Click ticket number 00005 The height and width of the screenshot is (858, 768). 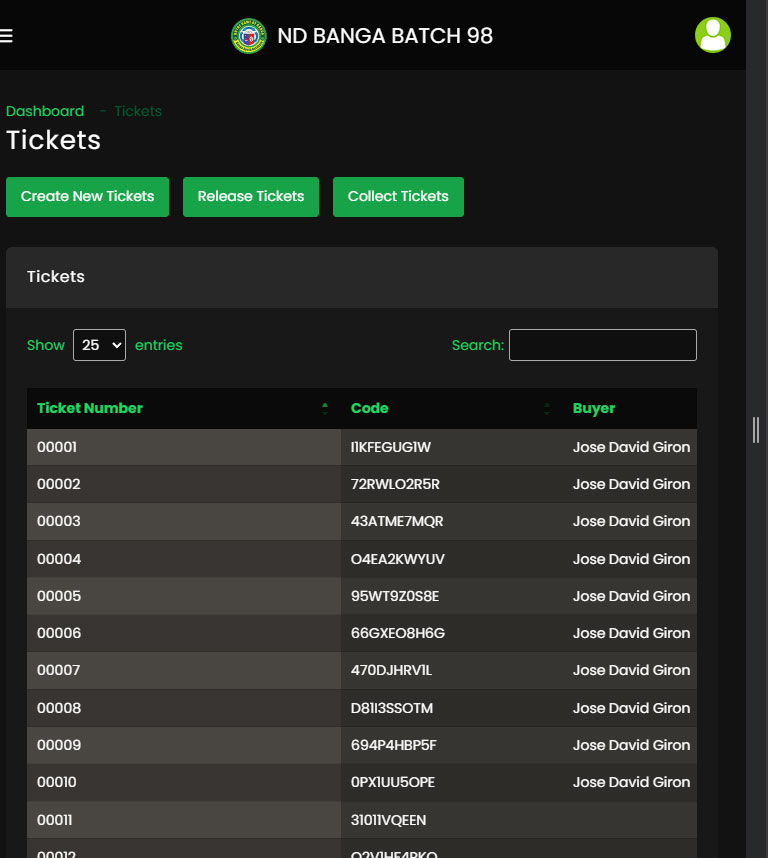pos(58,596)
